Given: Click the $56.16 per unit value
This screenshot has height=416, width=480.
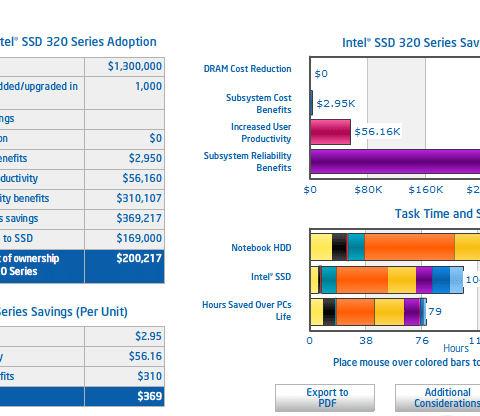Looking at the screenshot, I should coord(145,356).
